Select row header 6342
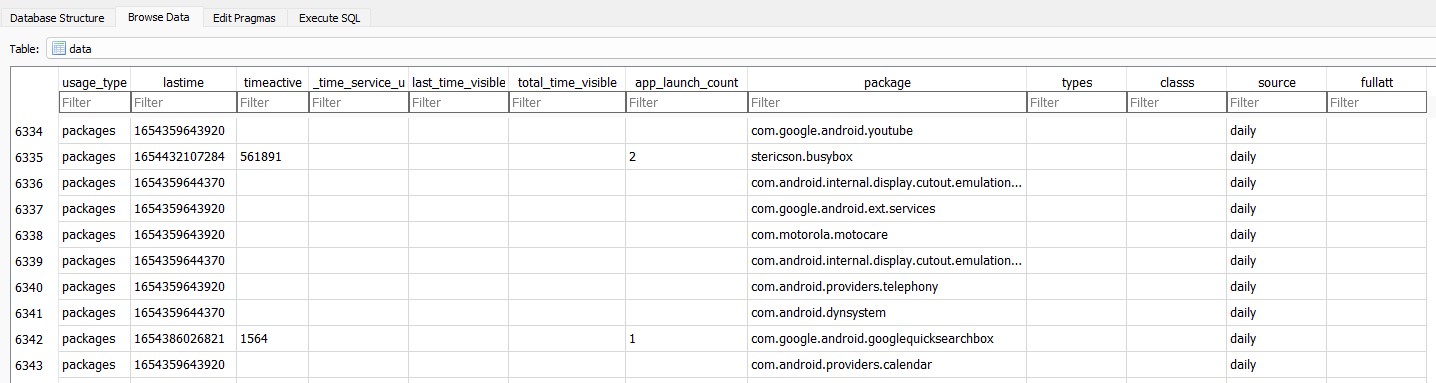 click(34, 339)
